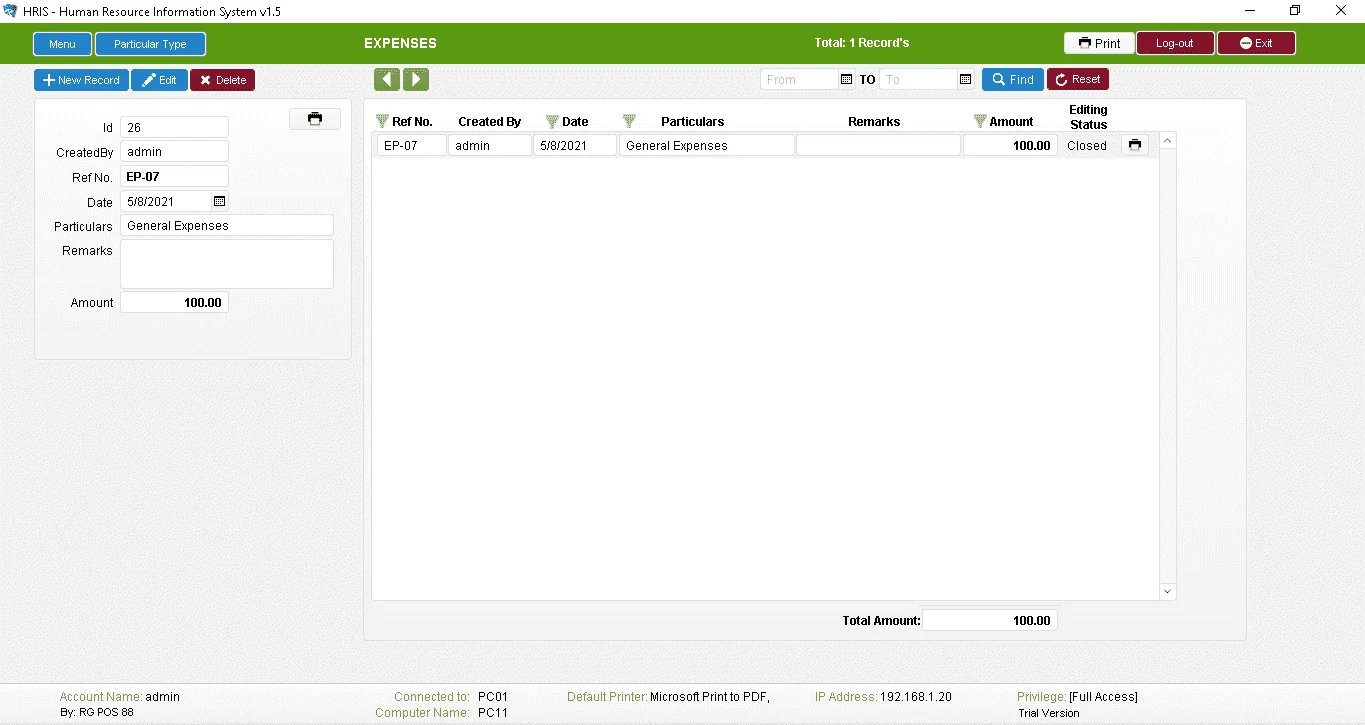
Task: Restore down the HRIS window
Action: (x=1295, y=11)
